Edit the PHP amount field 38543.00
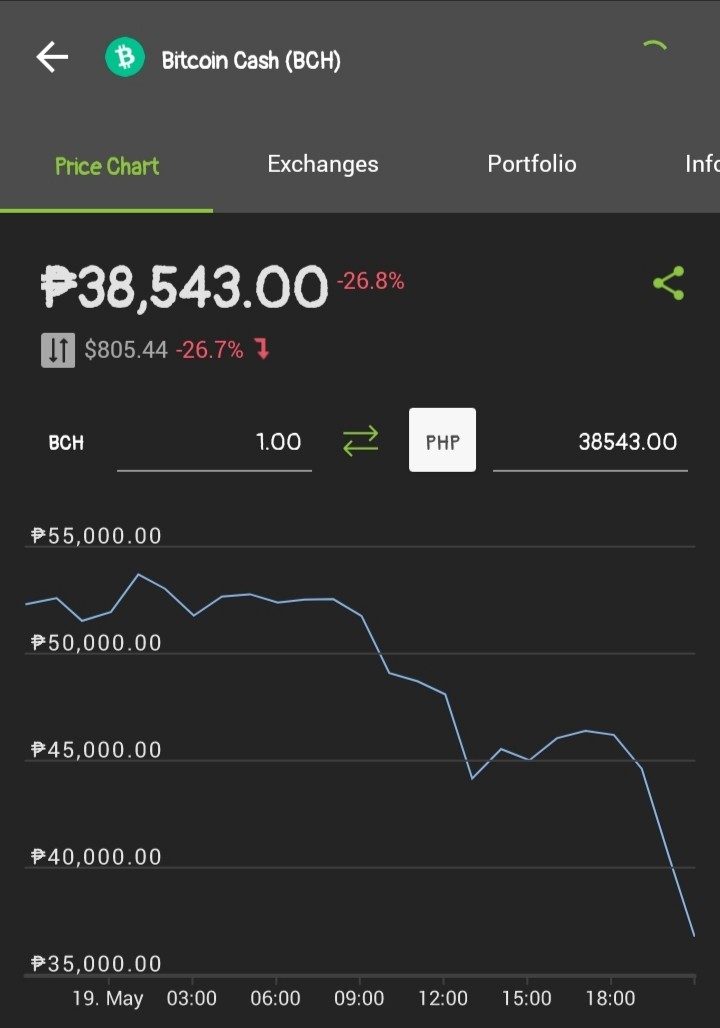This screenshot has height=1028, width=720. coord(590,443)
